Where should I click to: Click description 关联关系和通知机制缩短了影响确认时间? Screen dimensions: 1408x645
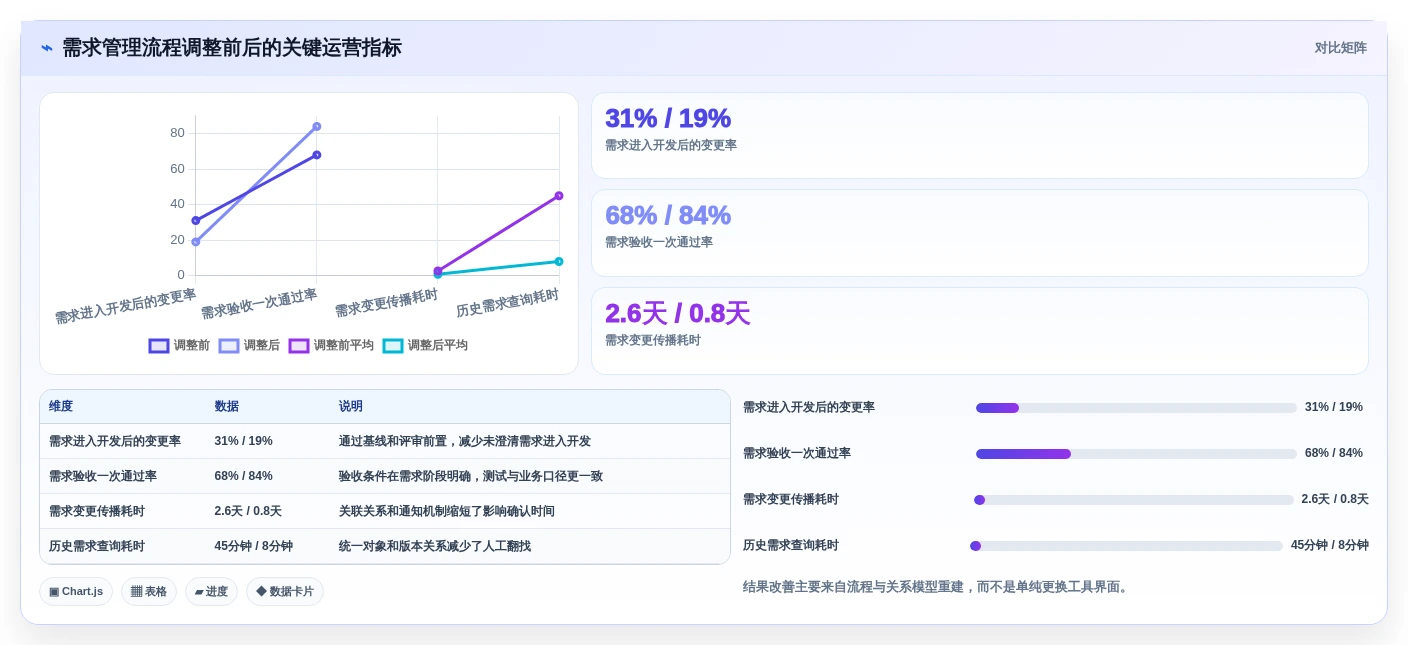coord(446,511)
